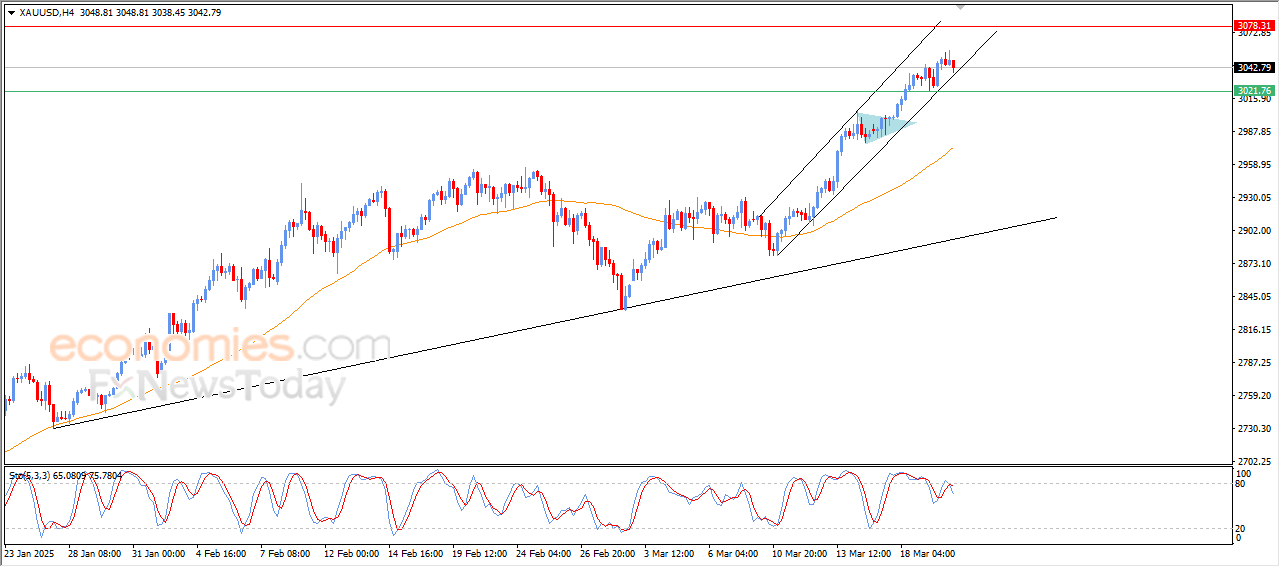Click the 7 Feb 08:00 time label
1280x567 pixels.
[284, 552]
